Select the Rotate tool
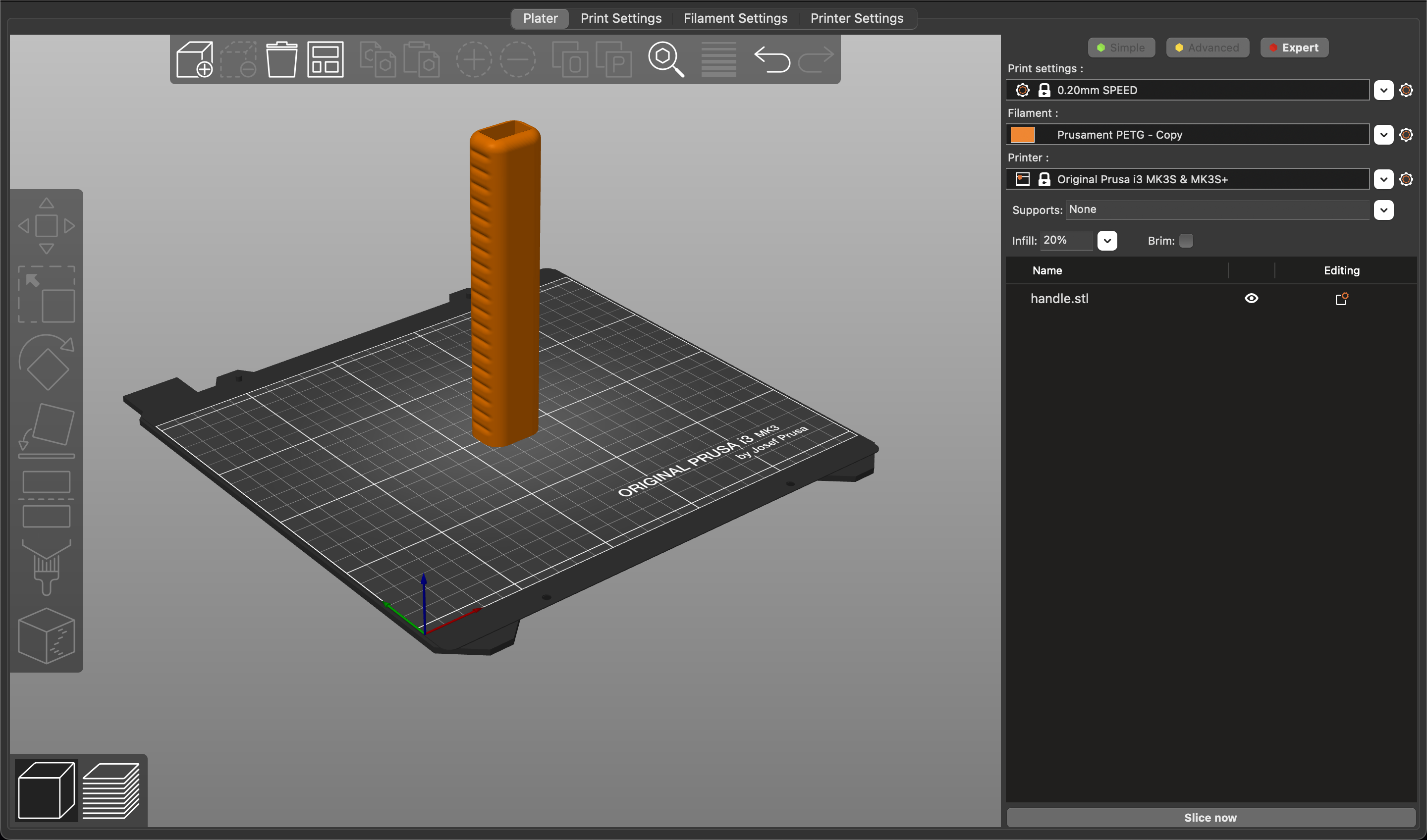Screen dimensions: 1427x840 pyautogui.click(x=47, y=362)
